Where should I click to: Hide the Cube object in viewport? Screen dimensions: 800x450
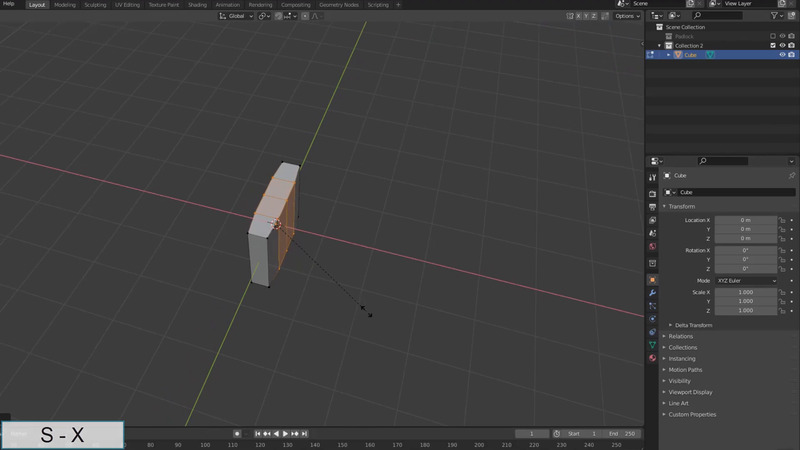(x=782, y=55)
